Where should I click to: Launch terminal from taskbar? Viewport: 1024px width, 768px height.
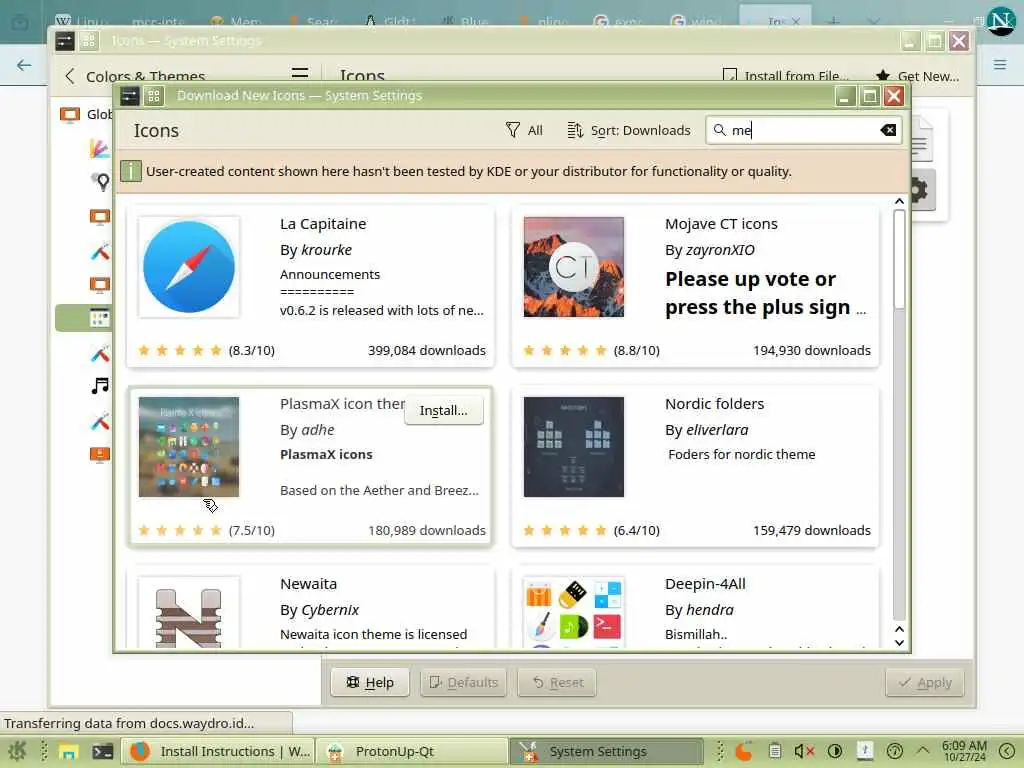103,752
